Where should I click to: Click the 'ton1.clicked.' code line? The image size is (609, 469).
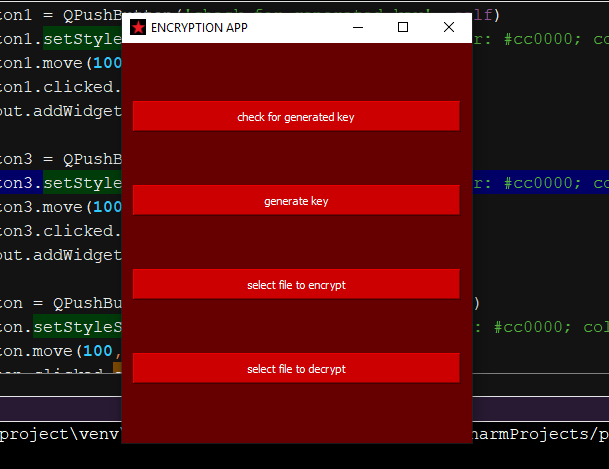click(x=60, y=87)
